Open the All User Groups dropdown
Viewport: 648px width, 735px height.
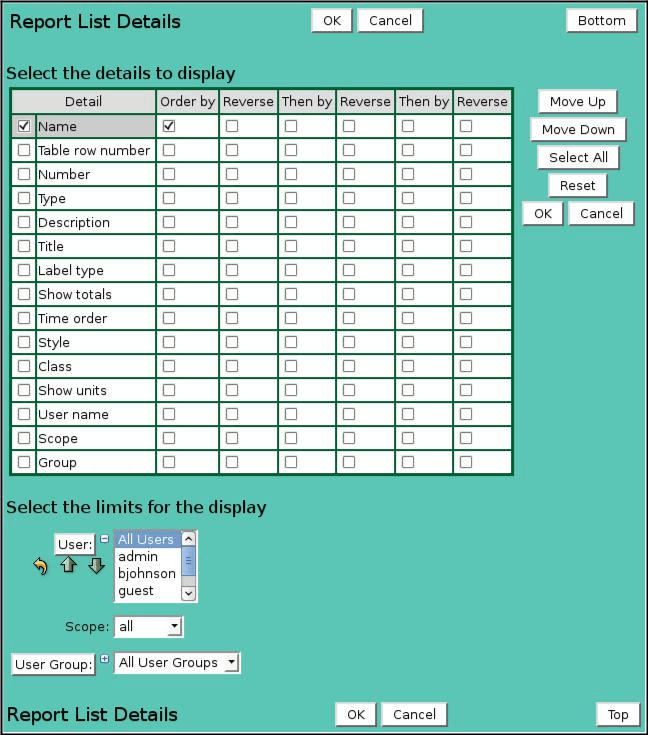coord(177,663)
